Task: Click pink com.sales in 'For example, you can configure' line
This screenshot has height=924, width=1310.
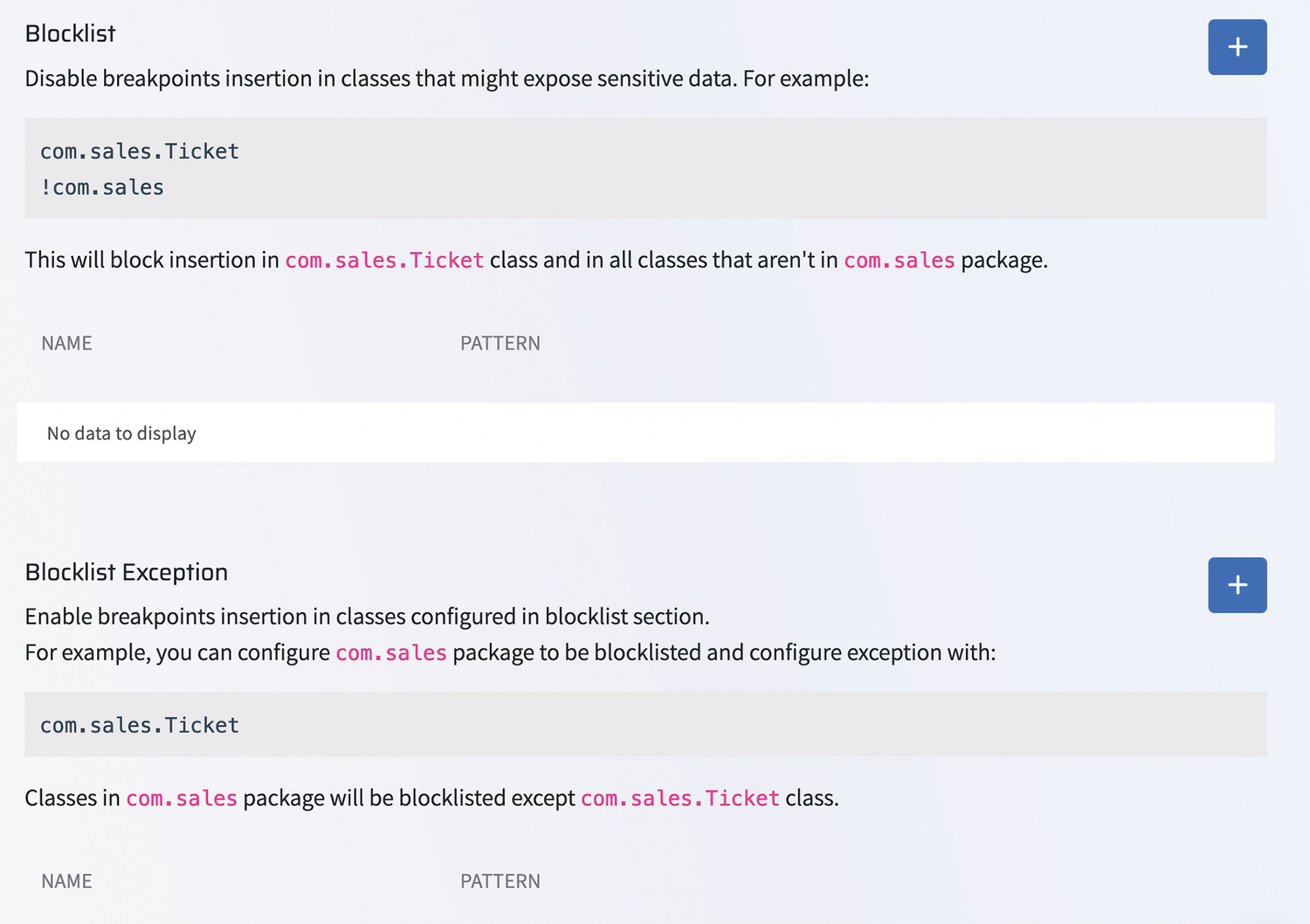Action: click(x=390, y=652)
